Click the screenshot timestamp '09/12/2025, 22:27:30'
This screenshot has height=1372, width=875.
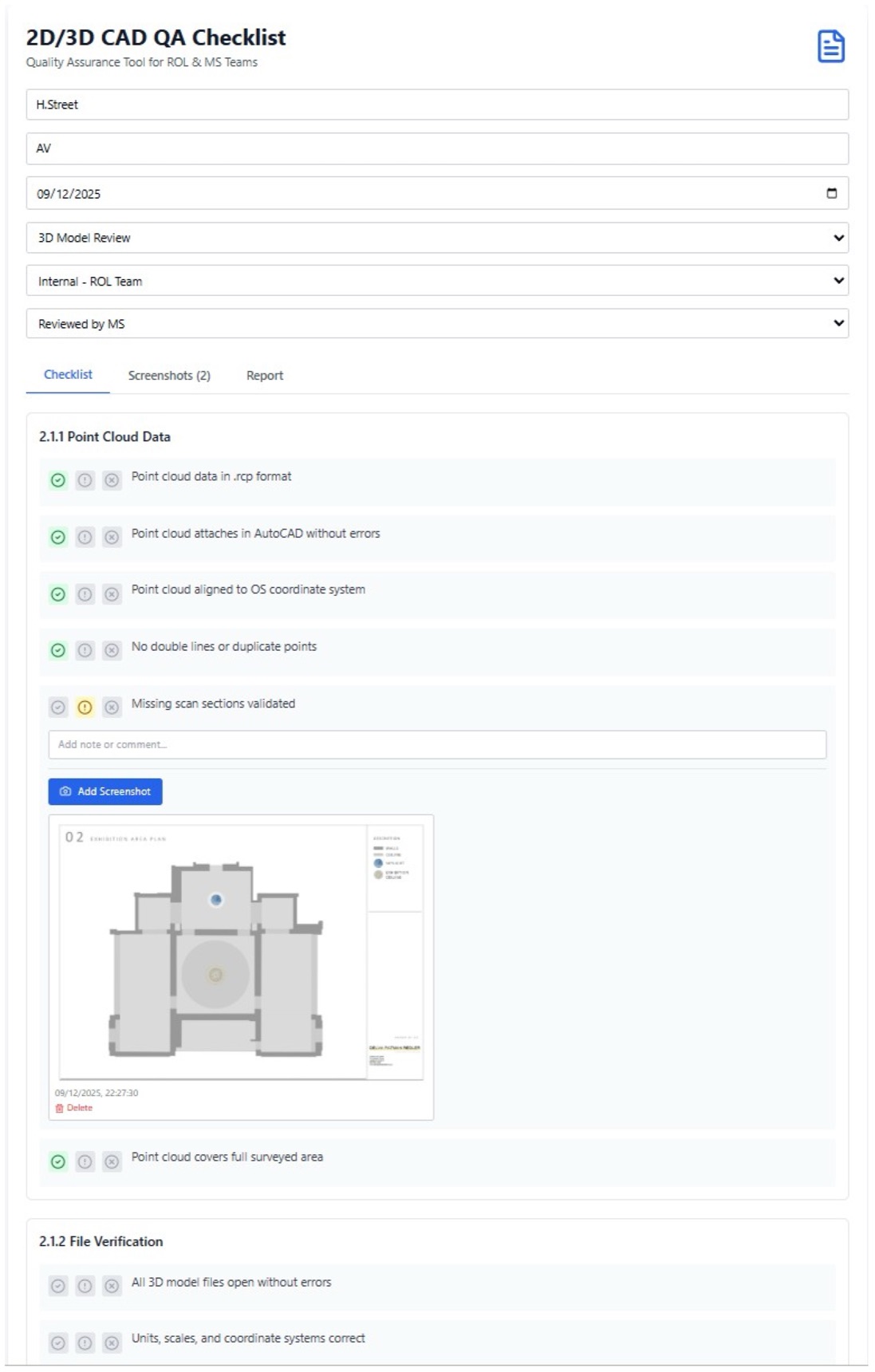coord(97,1093)
